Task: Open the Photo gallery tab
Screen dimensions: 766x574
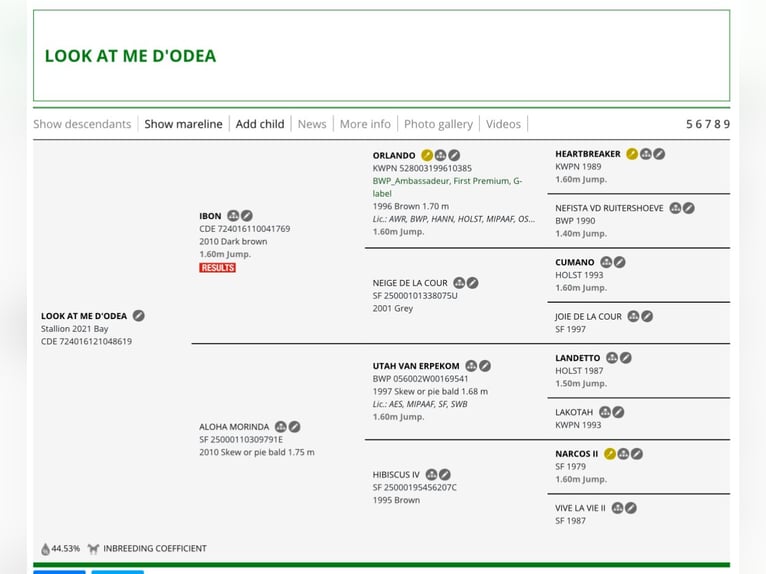Action: 438,124
